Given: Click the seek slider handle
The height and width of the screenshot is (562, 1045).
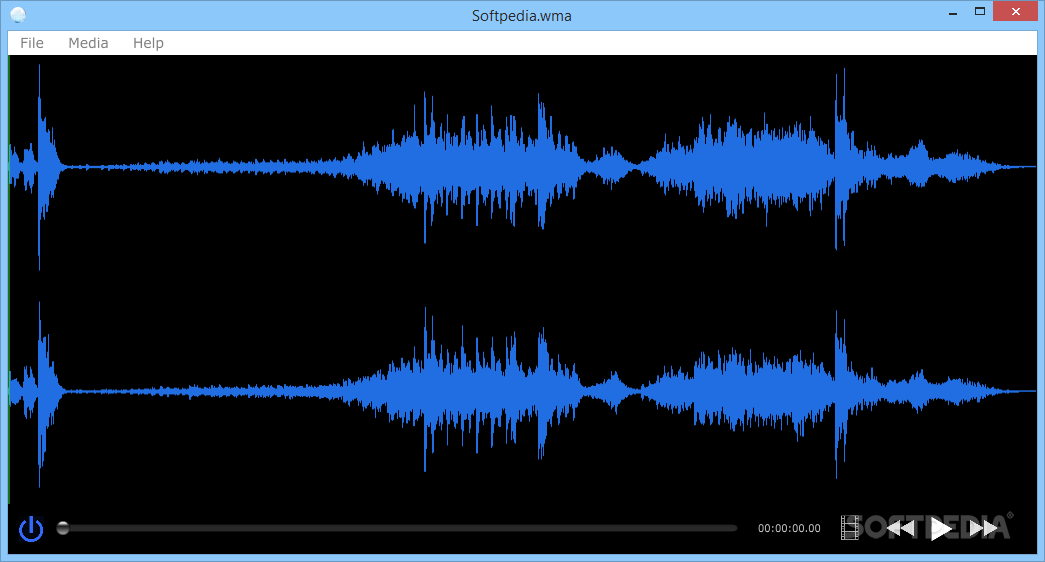Looking at the screenshot, I should (x=63, y=529).
